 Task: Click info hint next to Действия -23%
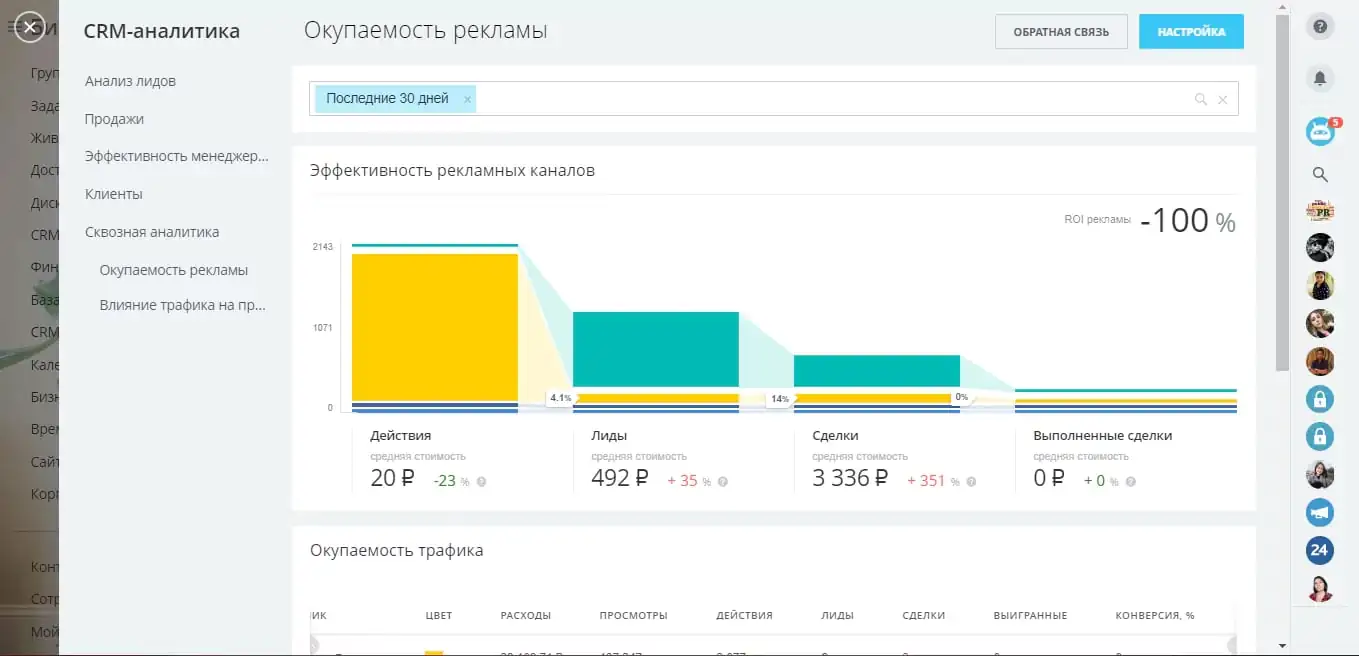coord(482,482)
